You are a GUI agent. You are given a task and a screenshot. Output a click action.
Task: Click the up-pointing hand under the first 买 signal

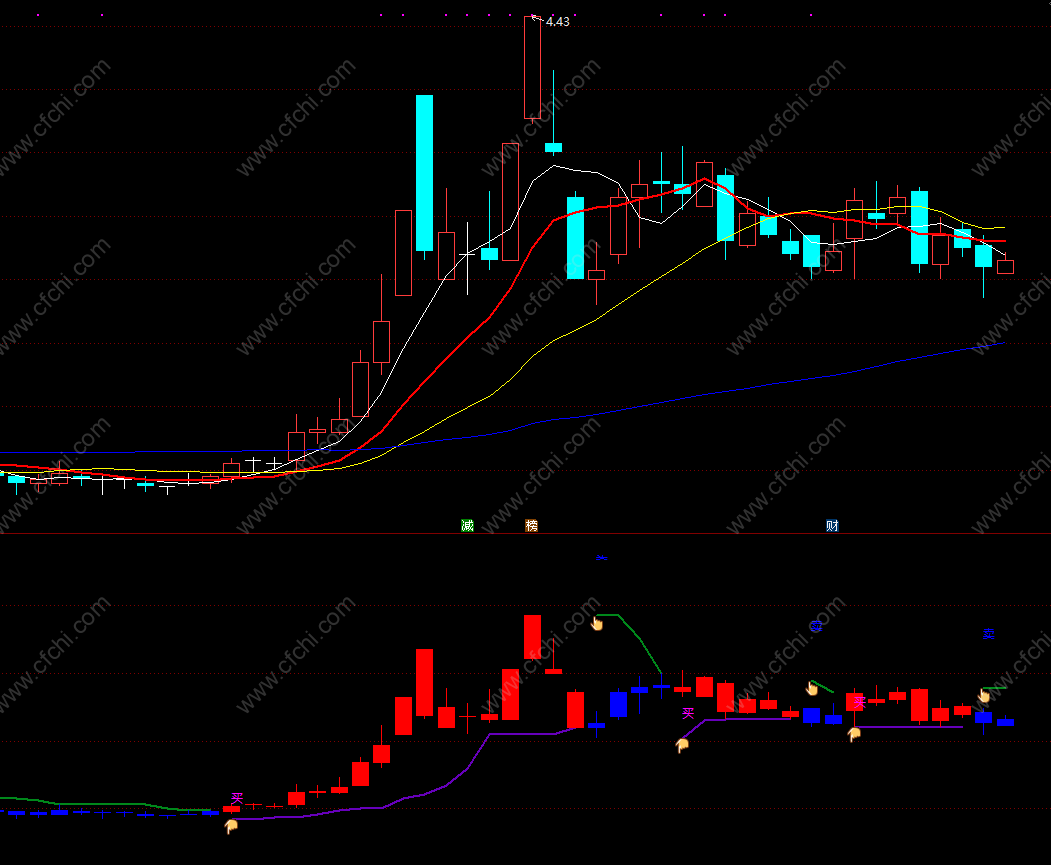231,827
